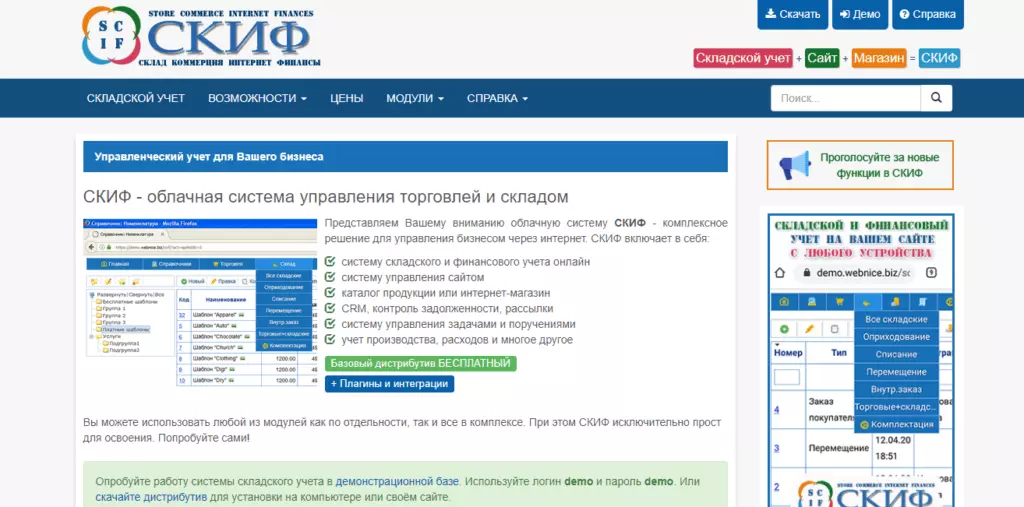
Task: Click the orange Магазин badge
Action: point(880,58)
